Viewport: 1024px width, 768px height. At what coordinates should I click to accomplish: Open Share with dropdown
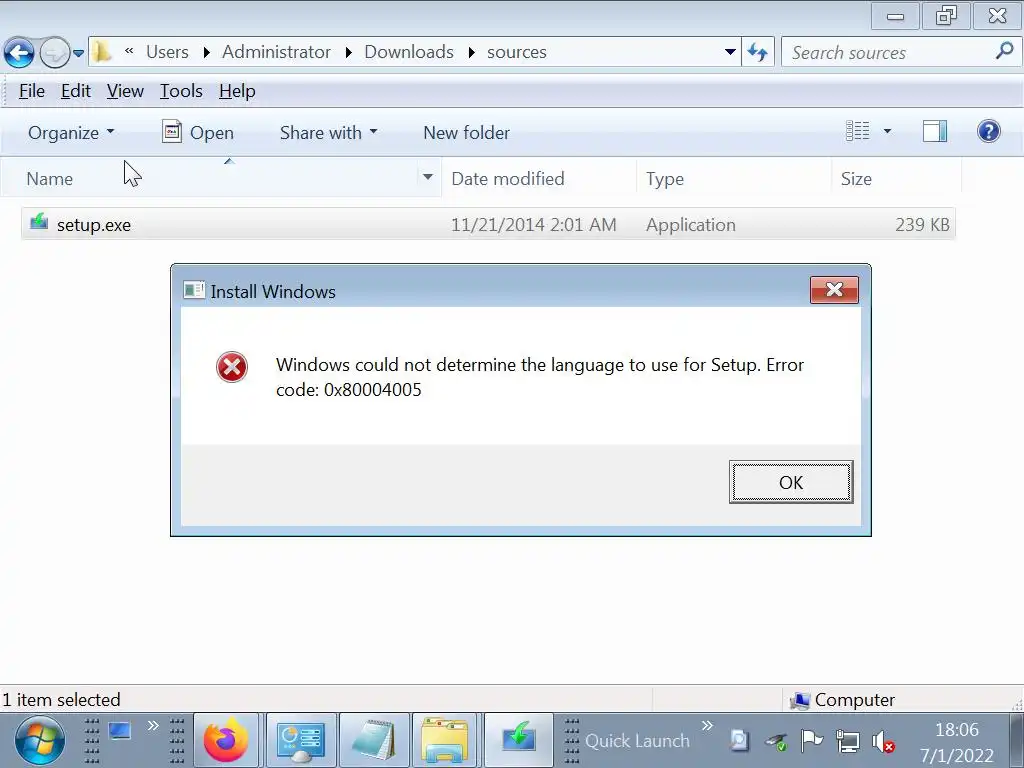point(328,133)
